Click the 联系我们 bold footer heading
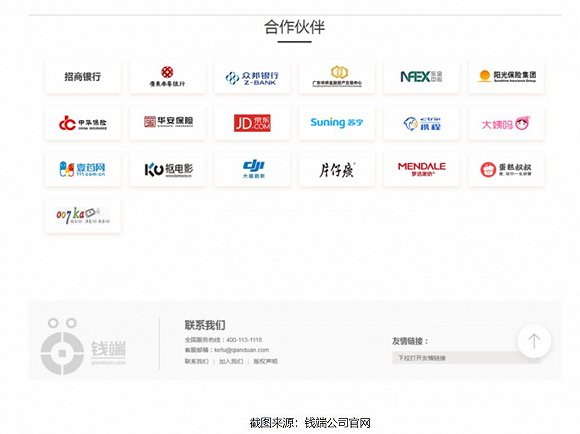 coord(205,325)
